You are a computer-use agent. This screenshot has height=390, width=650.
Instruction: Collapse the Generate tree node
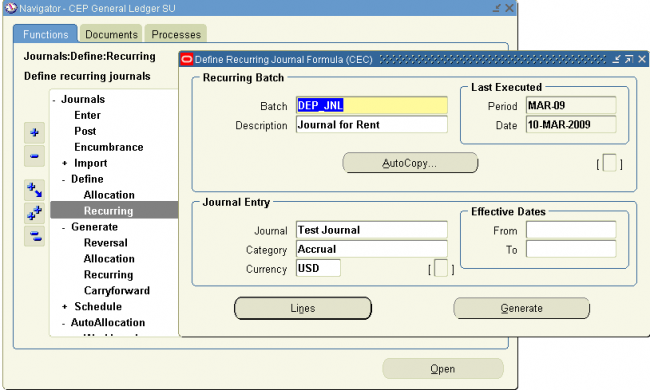click(64, 228)
